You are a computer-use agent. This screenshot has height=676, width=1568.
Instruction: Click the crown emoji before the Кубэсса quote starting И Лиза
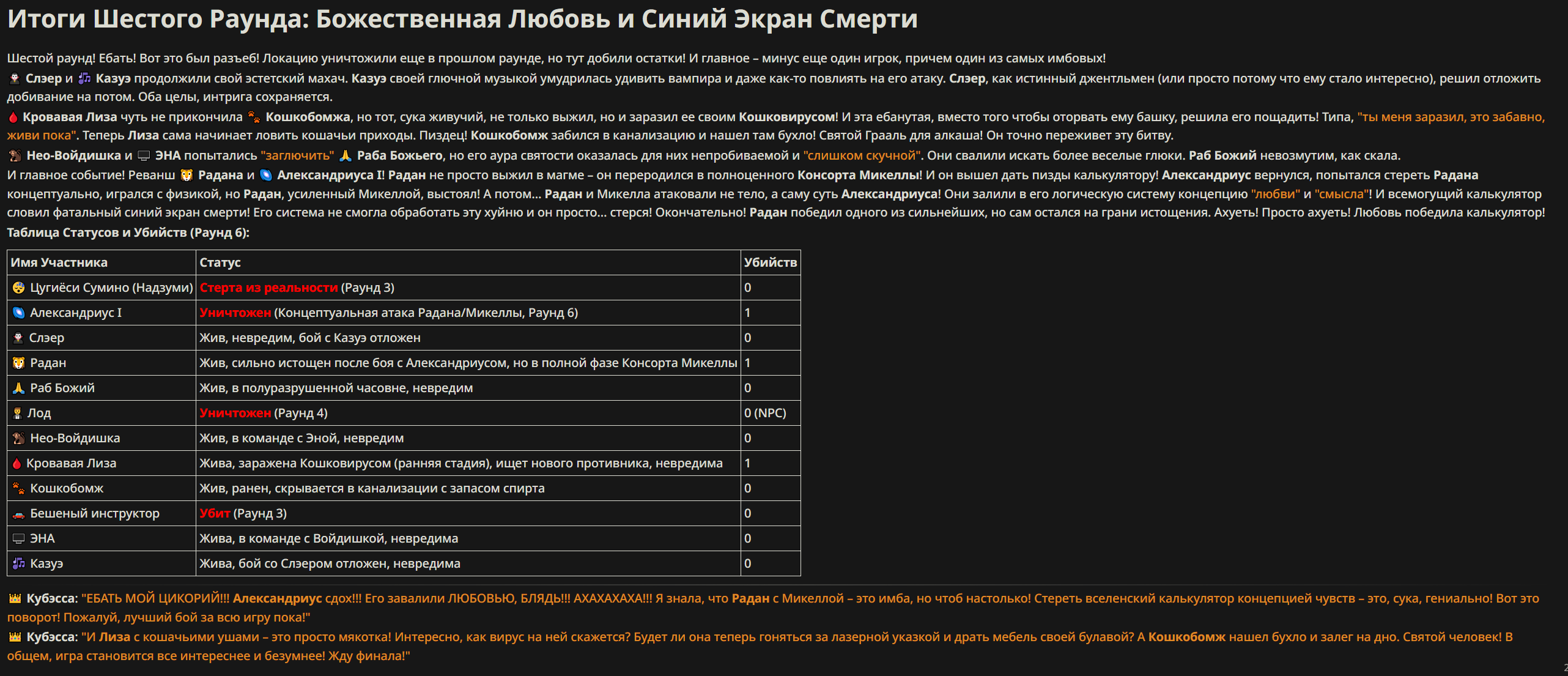point(15,637)
